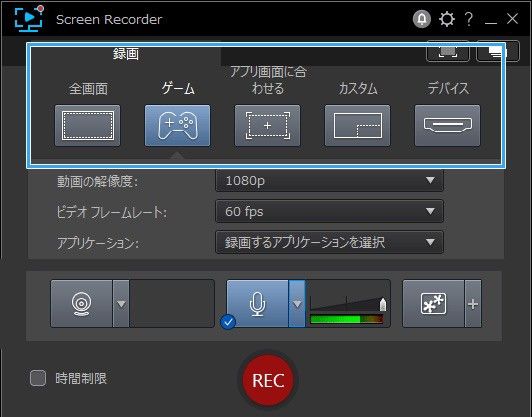Click the webcam icon button
This screenshot has width=532, height=417.
81,304
